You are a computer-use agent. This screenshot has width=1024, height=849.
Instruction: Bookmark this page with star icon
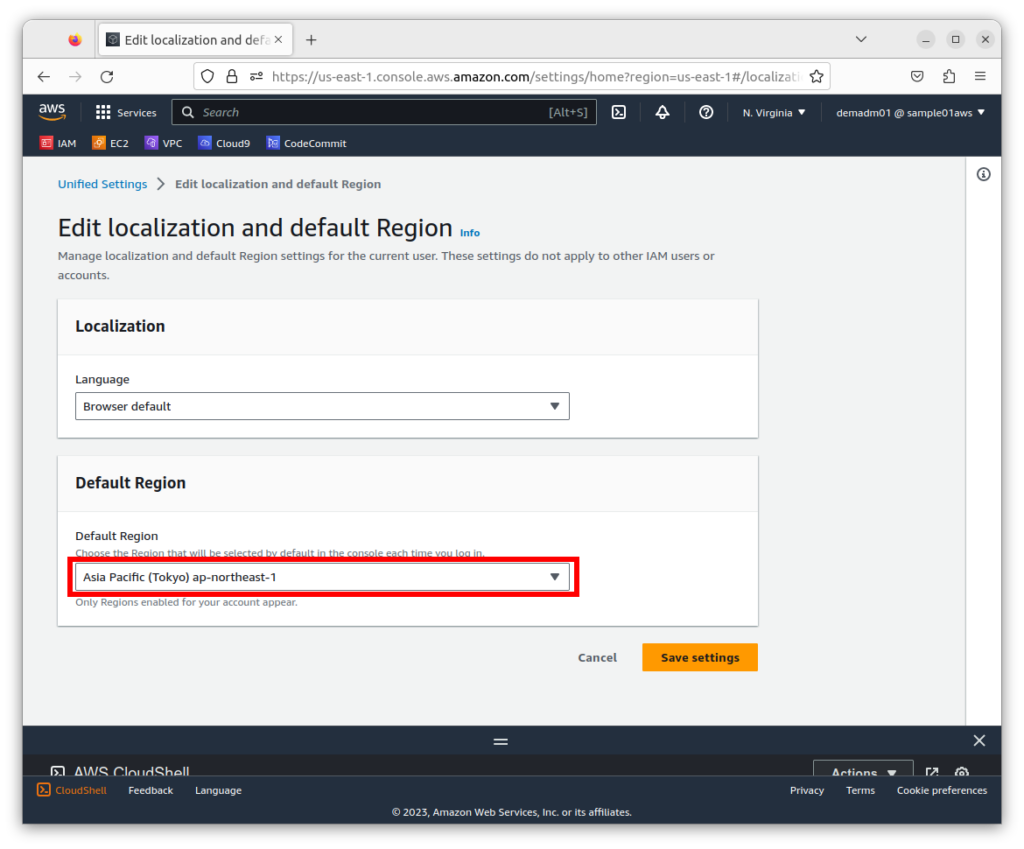816,76
